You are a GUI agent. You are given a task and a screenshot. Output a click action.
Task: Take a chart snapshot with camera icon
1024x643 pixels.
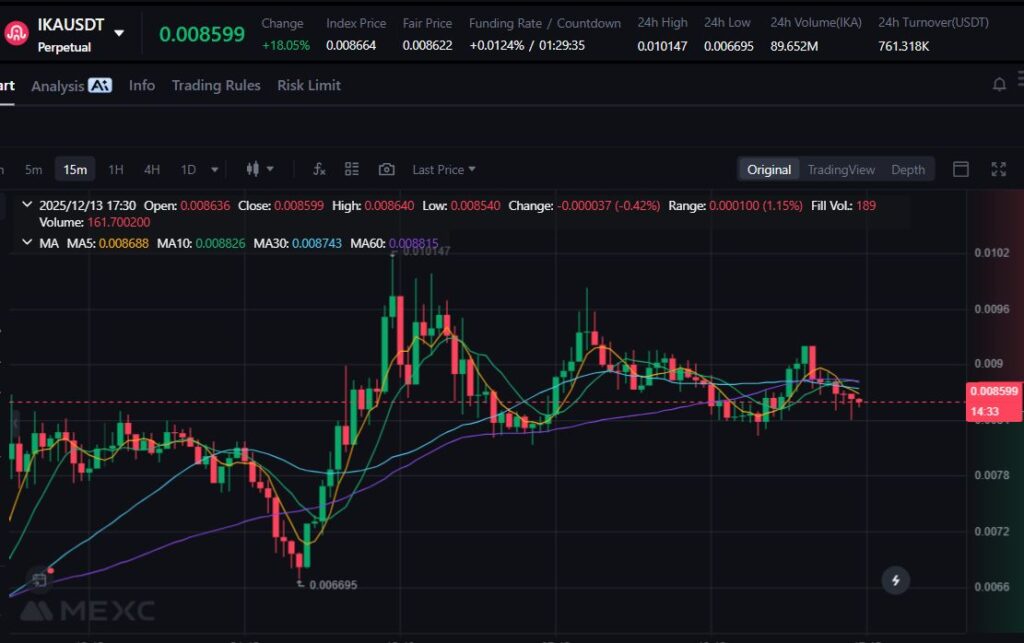(x=387, y=169)
